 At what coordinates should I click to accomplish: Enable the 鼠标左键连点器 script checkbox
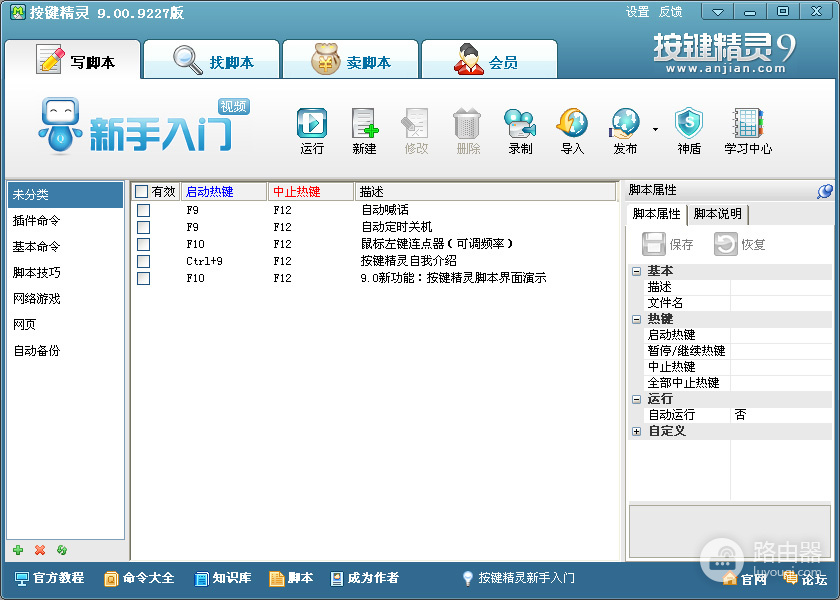(143, 244)
